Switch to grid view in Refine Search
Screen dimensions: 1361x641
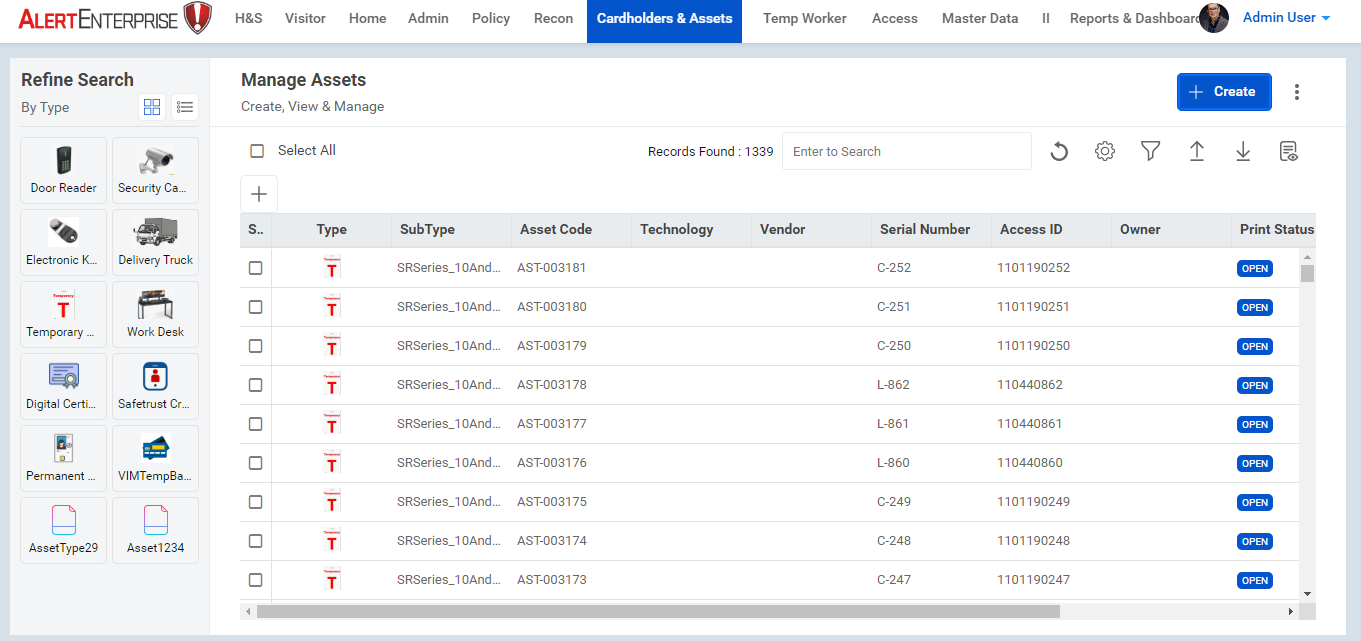tap(152, 107)
